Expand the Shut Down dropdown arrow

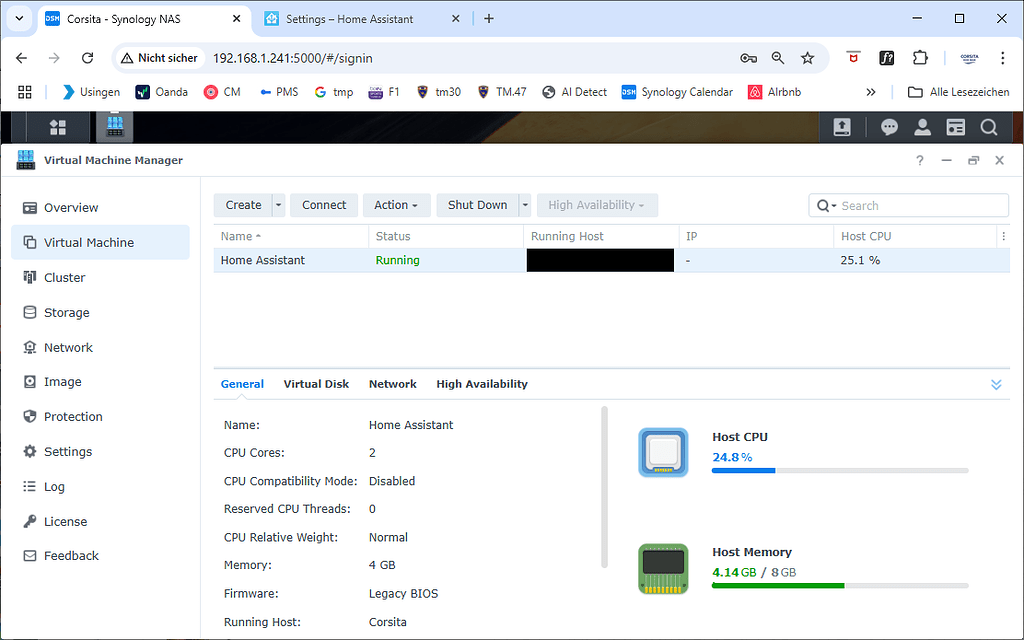tap(525, 205)
